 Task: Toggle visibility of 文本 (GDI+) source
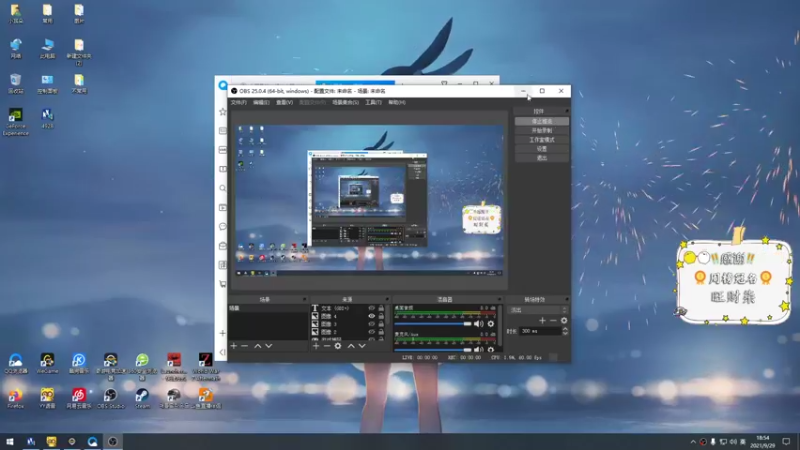(371, 308)
